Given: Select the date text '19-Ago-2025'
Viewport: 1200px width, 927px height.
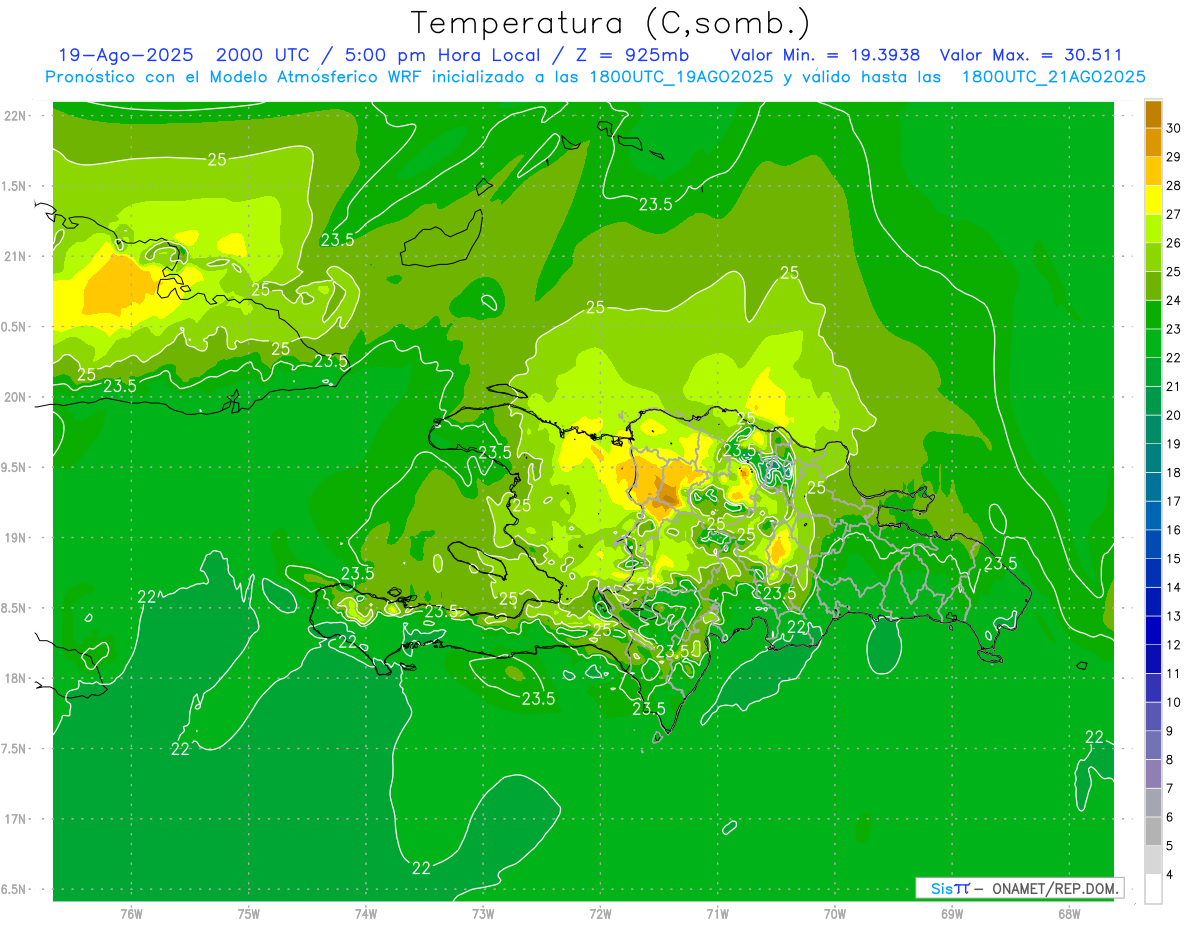Looking at the screenshot, I should click(126, 55).
